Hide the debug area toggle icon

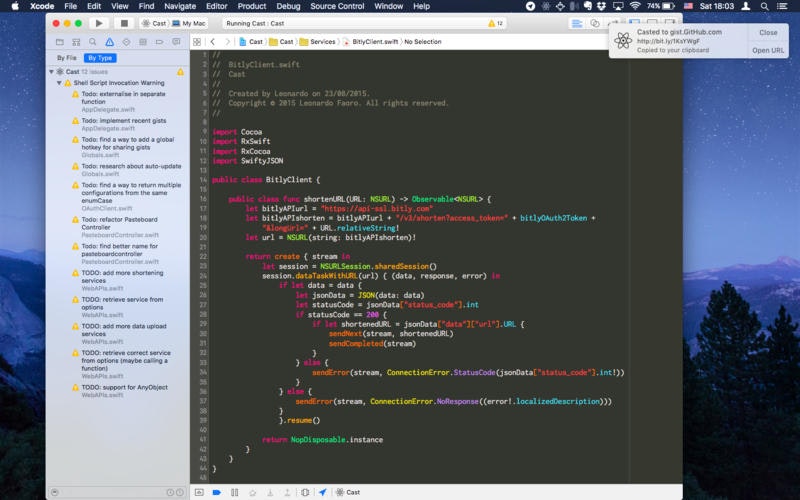click(x=199, y=492)
